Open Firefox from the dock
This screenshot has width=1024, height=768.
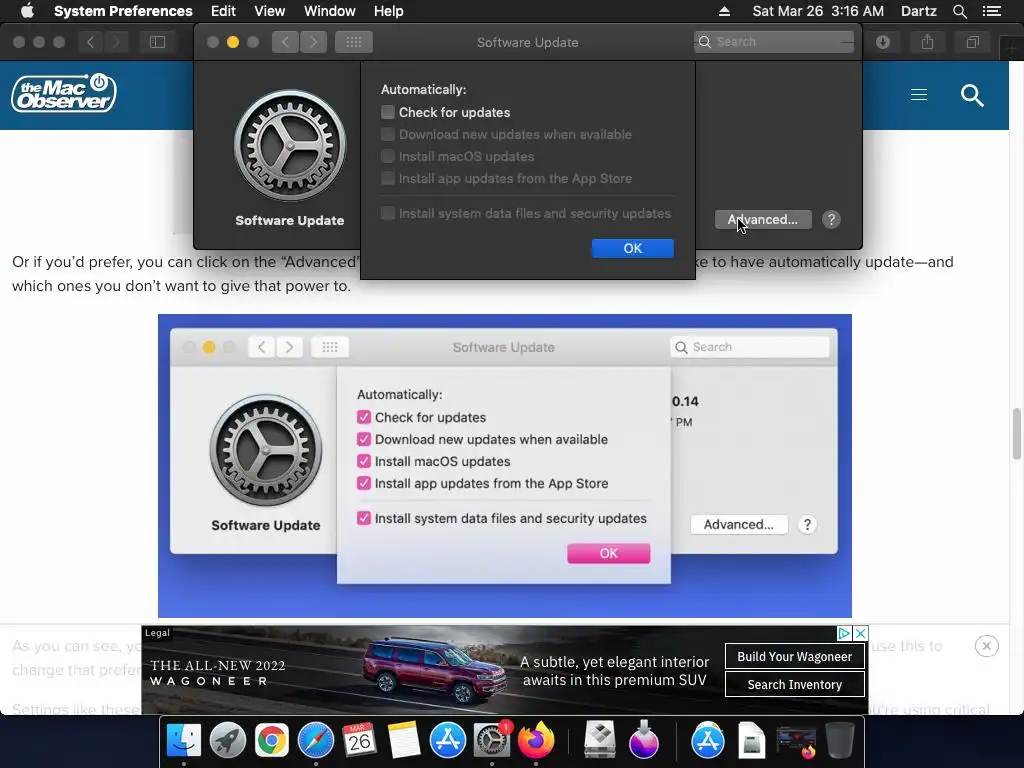[x=536, y=741]
